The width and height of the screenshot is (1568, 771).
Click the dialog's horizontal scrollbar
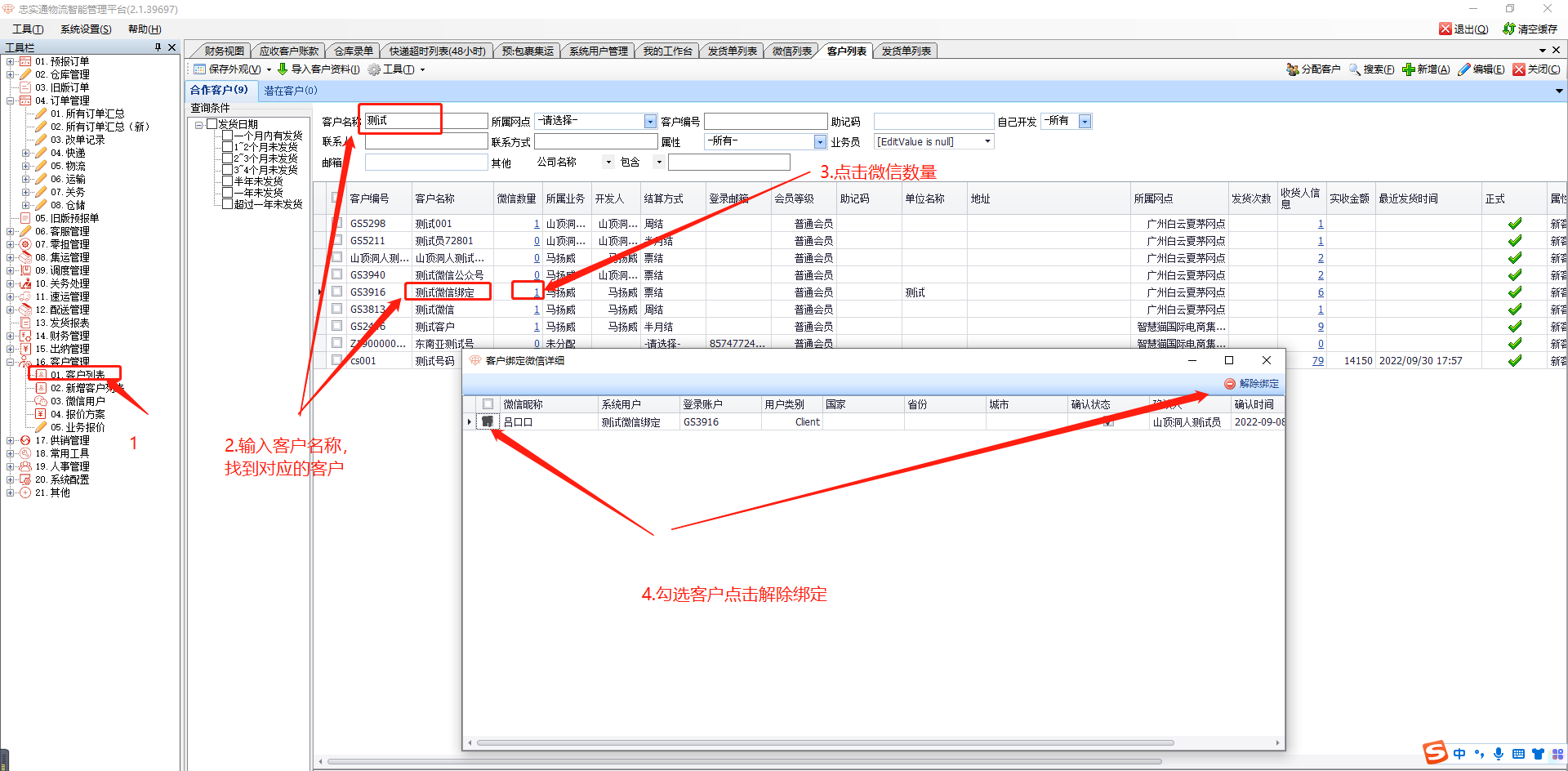pyautogui.click(x=825, y=743)
